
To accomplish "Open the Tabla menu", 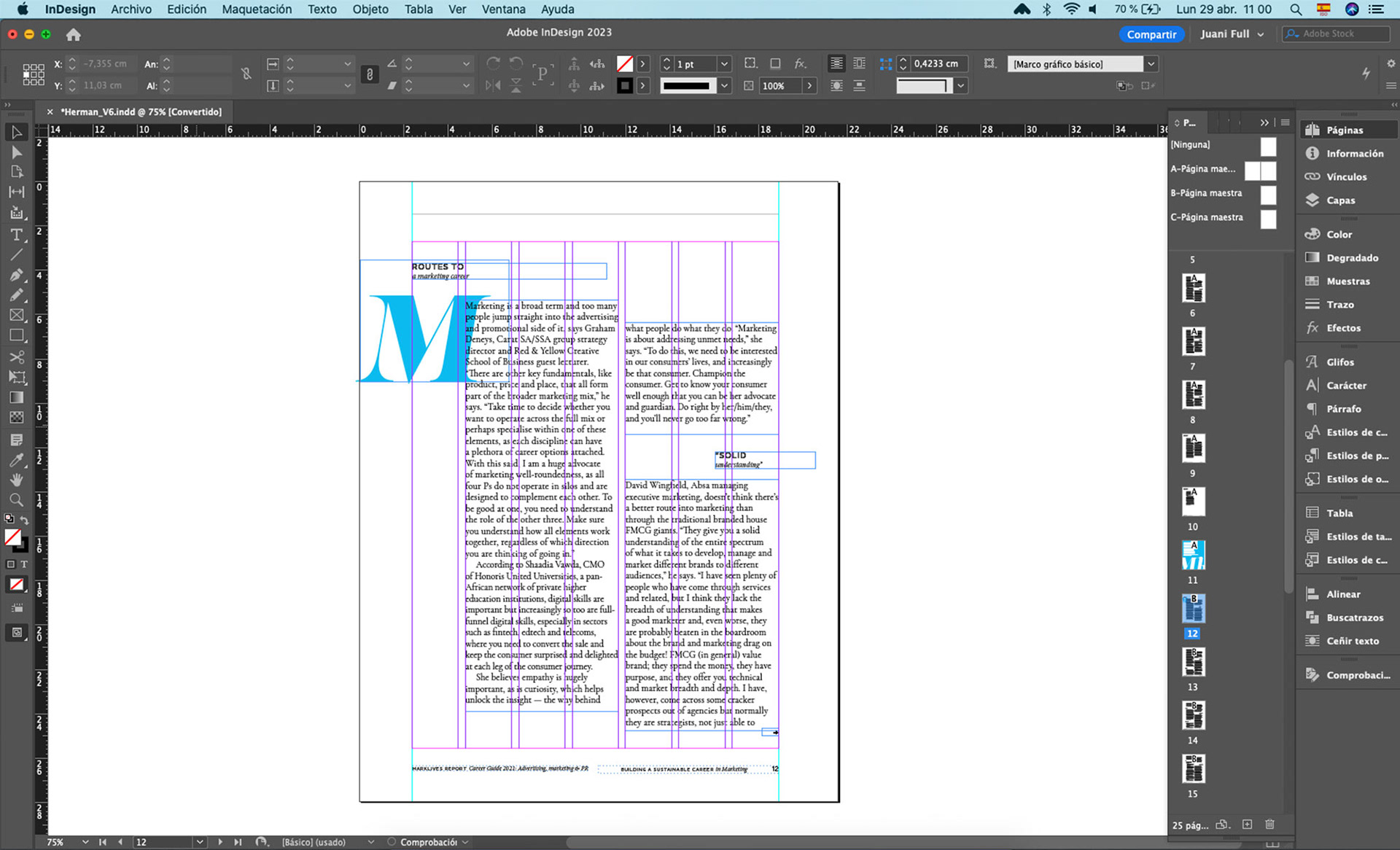I will pos(419,9).
